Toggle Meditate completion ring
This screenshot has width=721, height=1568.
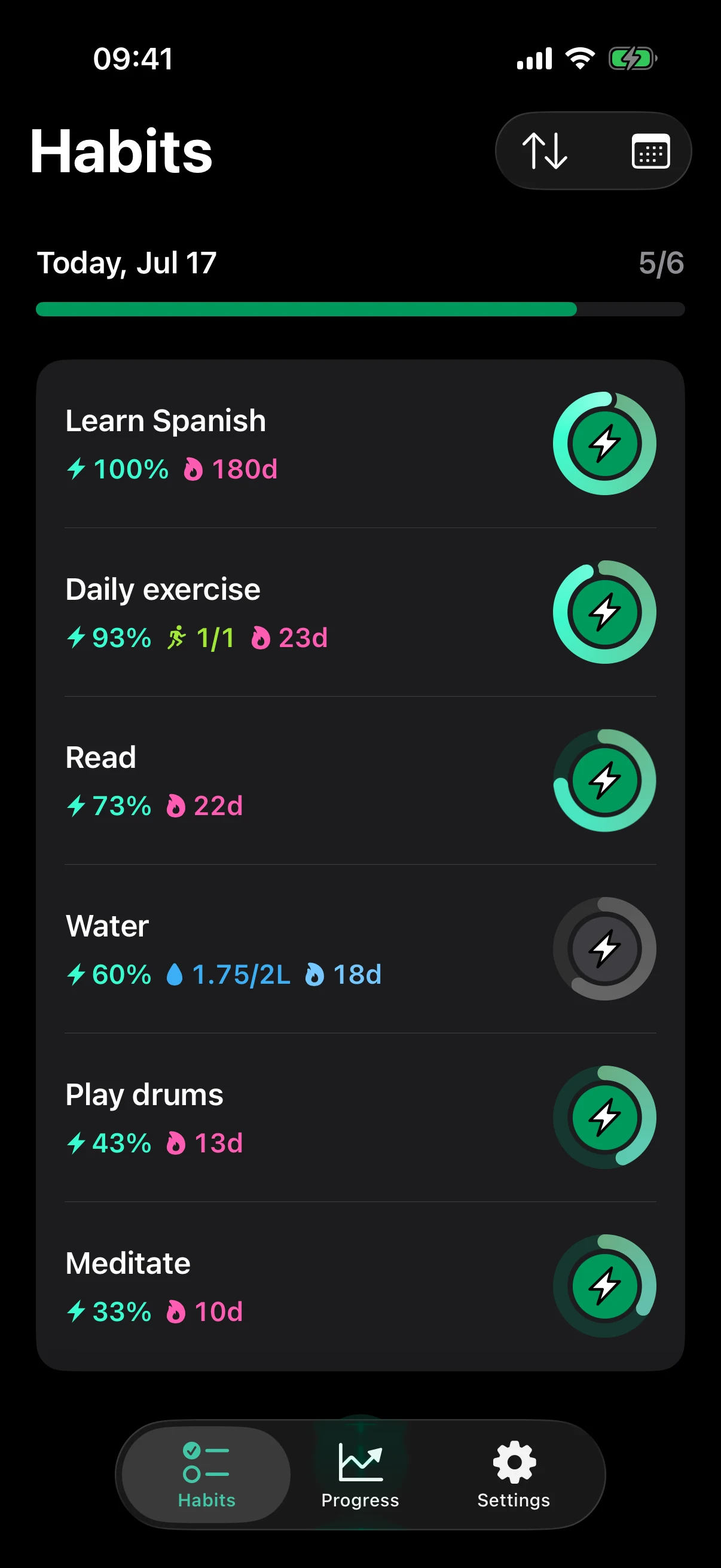[604, 1286]
